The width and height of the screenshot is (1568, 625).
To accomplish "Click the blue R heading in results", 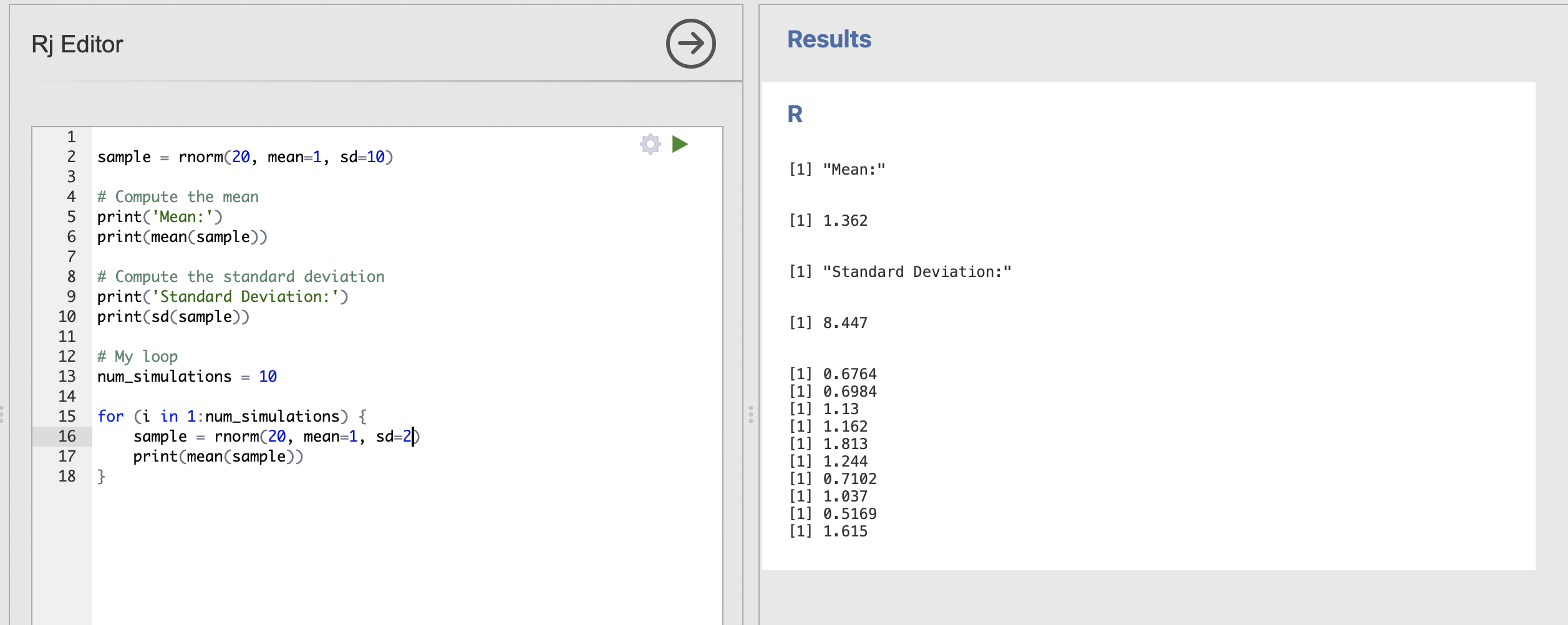I will [x=795, y=114].
